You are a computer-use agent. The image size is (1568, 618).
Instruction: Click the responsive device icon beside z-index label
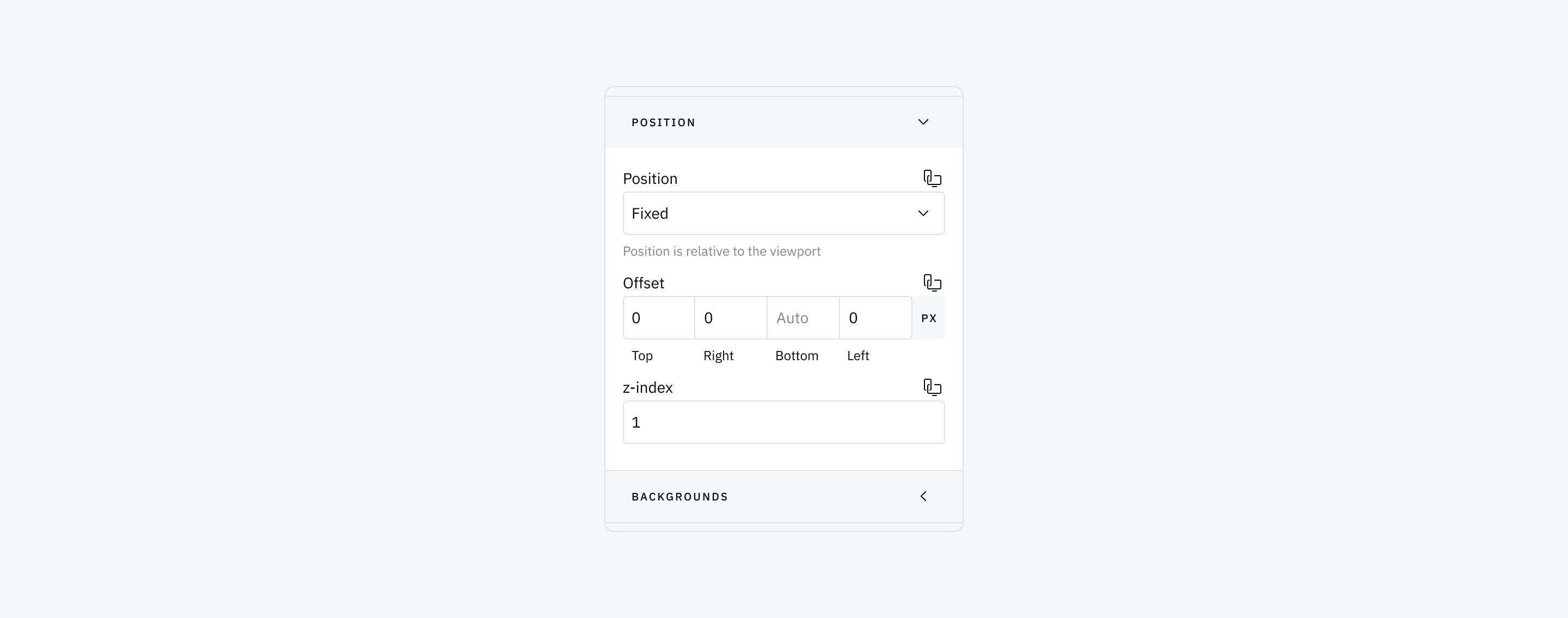(x=932, y=387)
